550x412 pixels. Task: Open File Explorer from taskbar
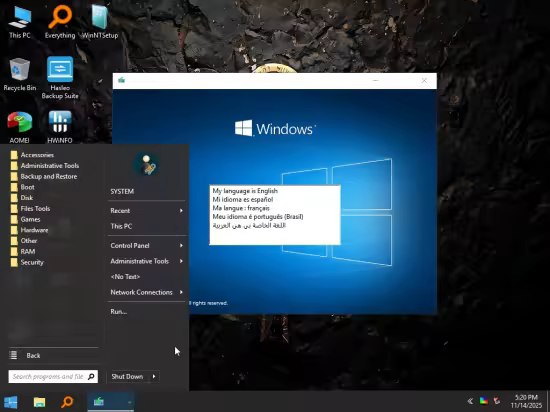pyautogui.click(x=39, y=402)
